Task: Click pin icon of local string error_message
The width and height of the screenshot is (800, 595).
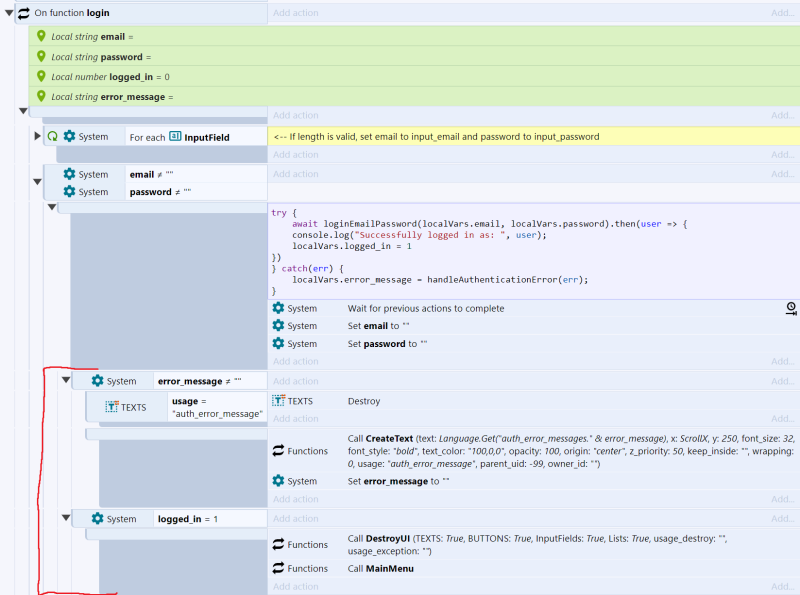Action: 41,96
